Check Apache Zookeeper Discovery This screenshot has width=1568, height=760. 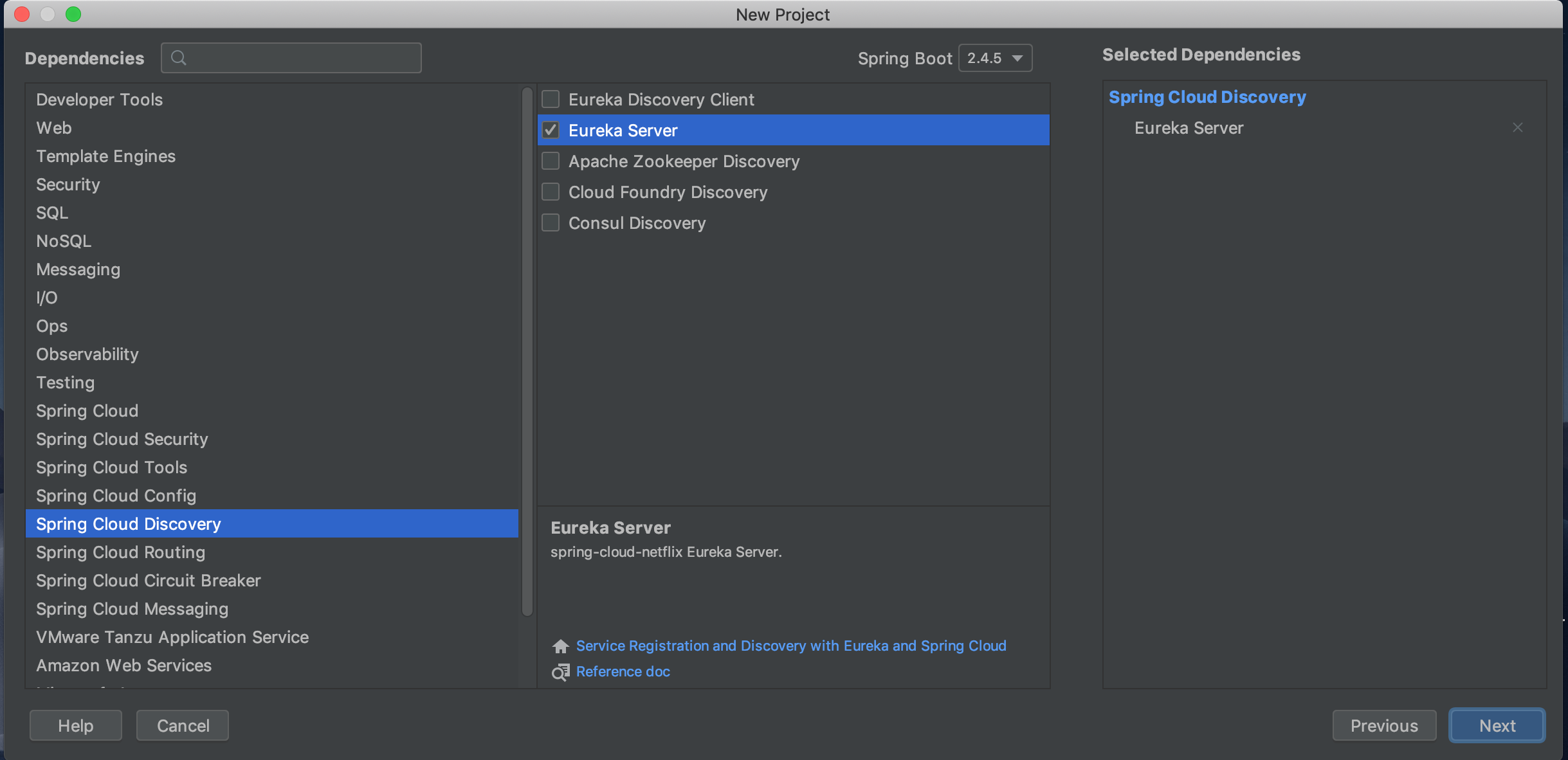[x=551, y=161]
